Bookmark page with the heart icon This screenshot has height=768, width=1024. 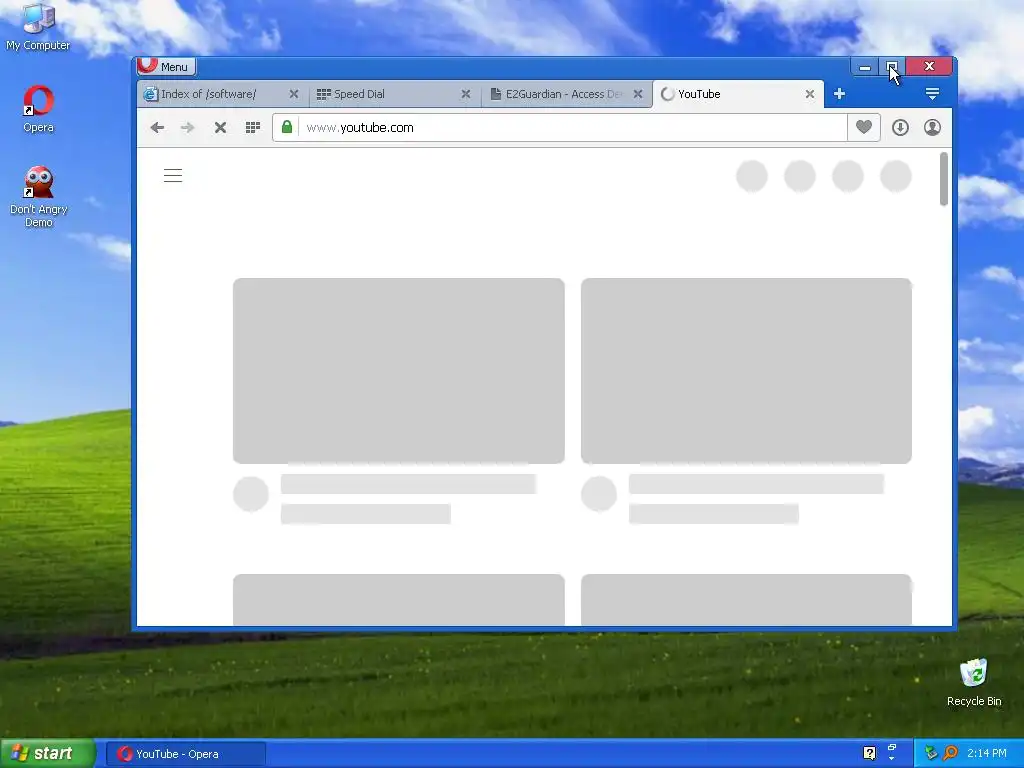864,127
